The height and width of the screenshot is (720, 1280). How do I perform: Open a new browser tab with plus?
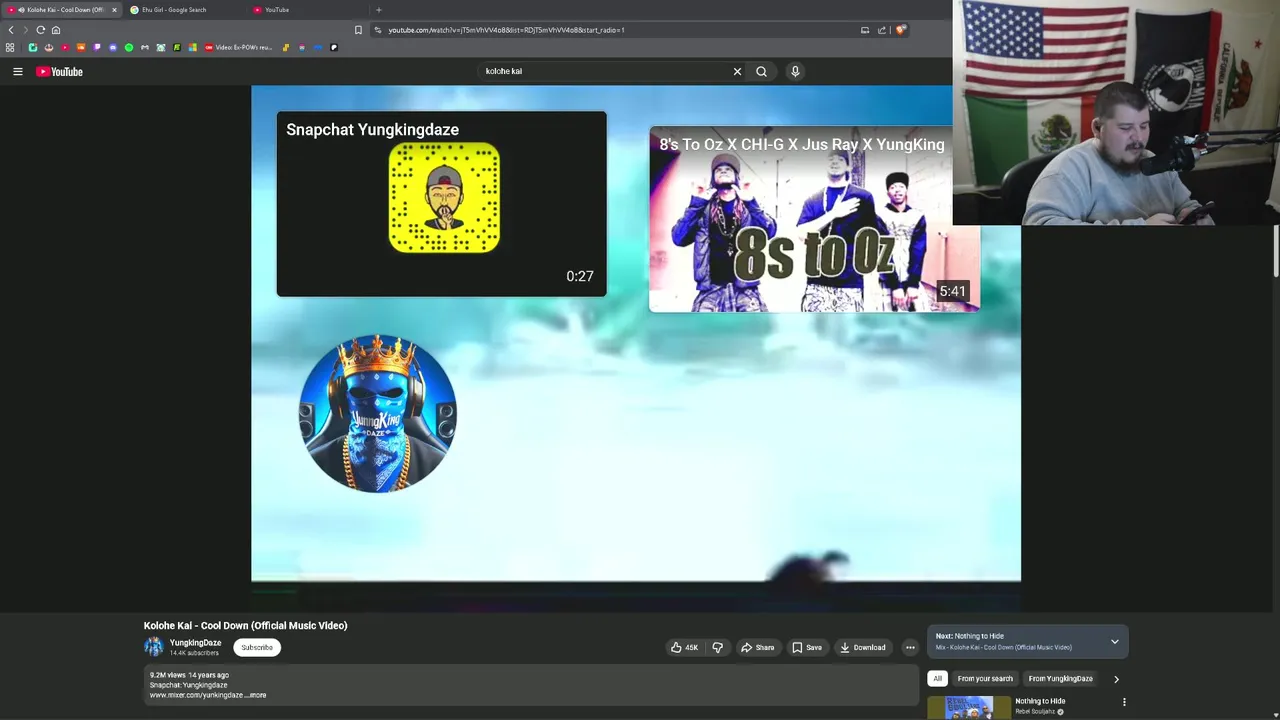tap(378, 10)
